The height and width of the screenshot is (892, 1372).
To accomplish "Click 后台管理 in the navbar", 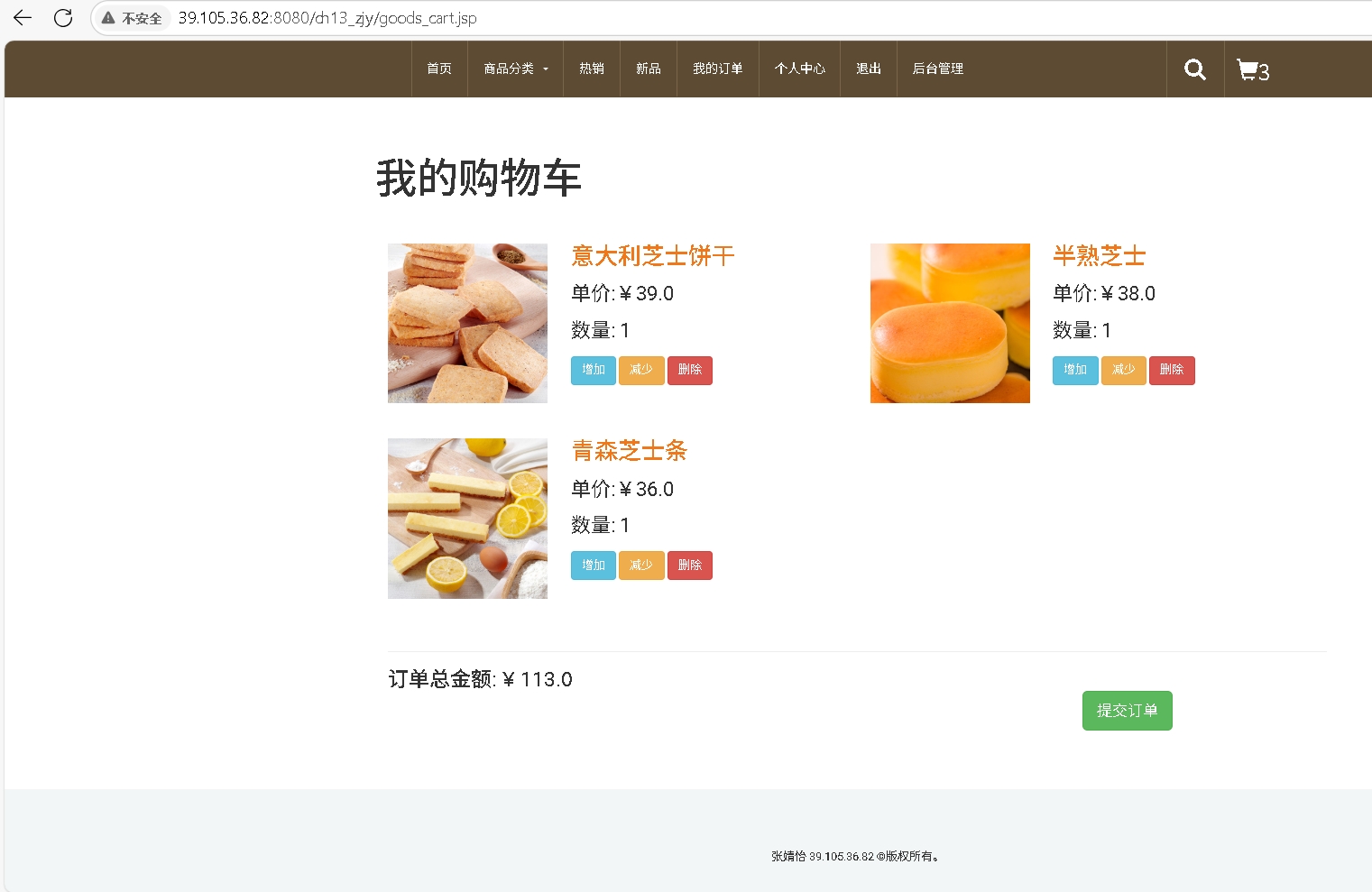I will pos(937,69).
